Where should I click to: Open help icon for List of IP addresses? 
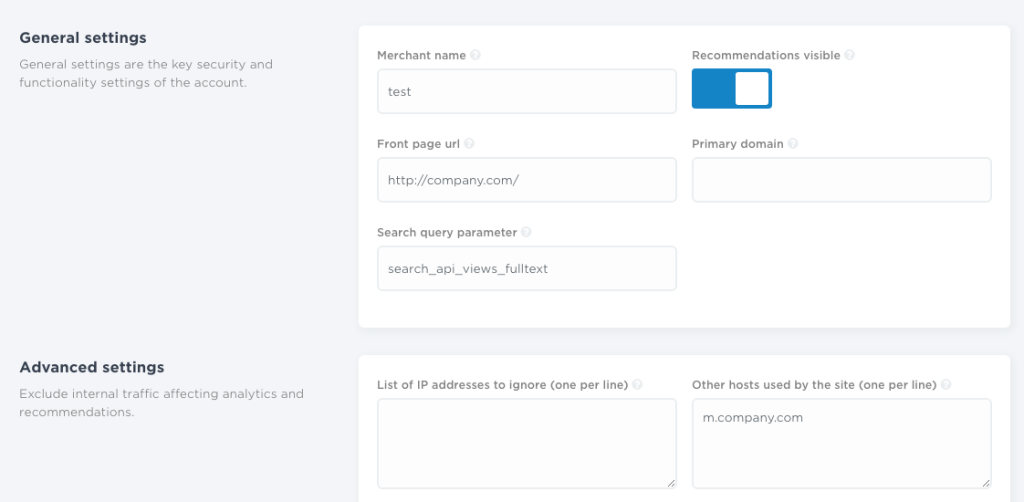[x=637, y=385]
